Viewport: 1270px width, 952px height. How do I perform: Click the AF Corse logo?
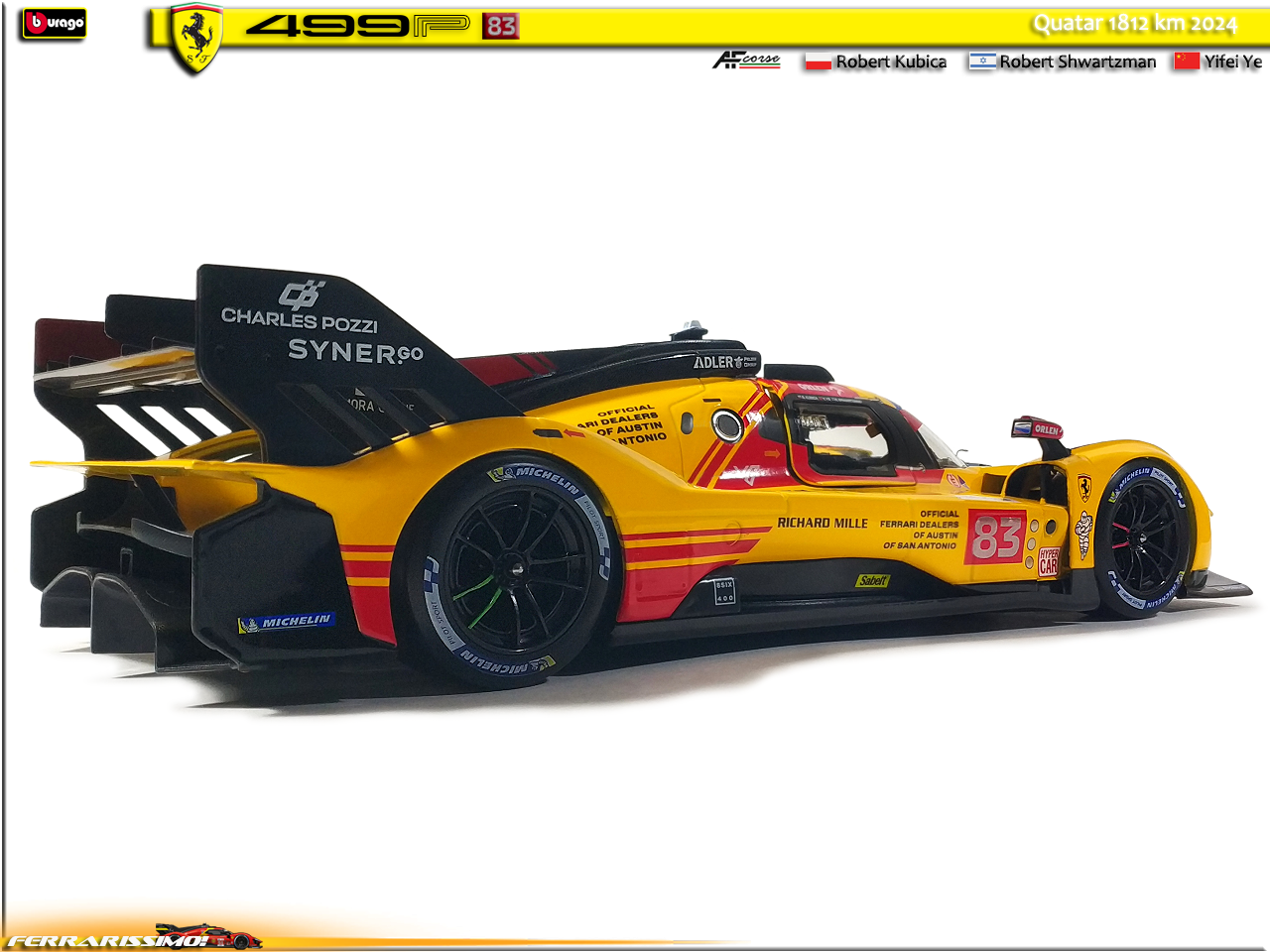coord(746,60)
